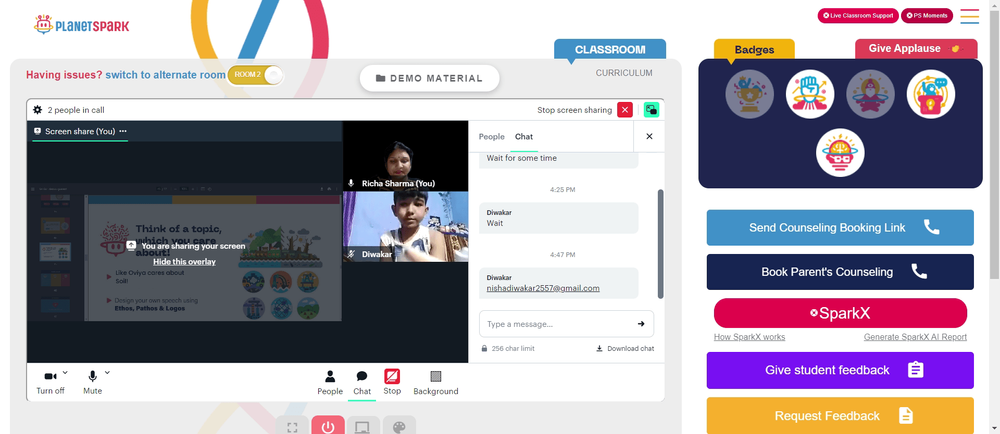Viewport: 1000px width, 434px height.
Task: Click Diwakar's 'Wait' chat message
Action: [x=559, y=218]
